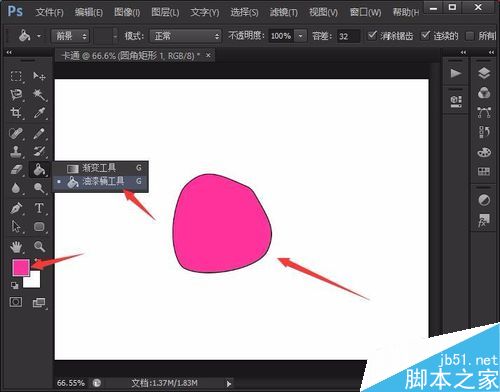This screenshot has height=392, width=500.
Task: Open the Image menu
Action: coord(127,13)
